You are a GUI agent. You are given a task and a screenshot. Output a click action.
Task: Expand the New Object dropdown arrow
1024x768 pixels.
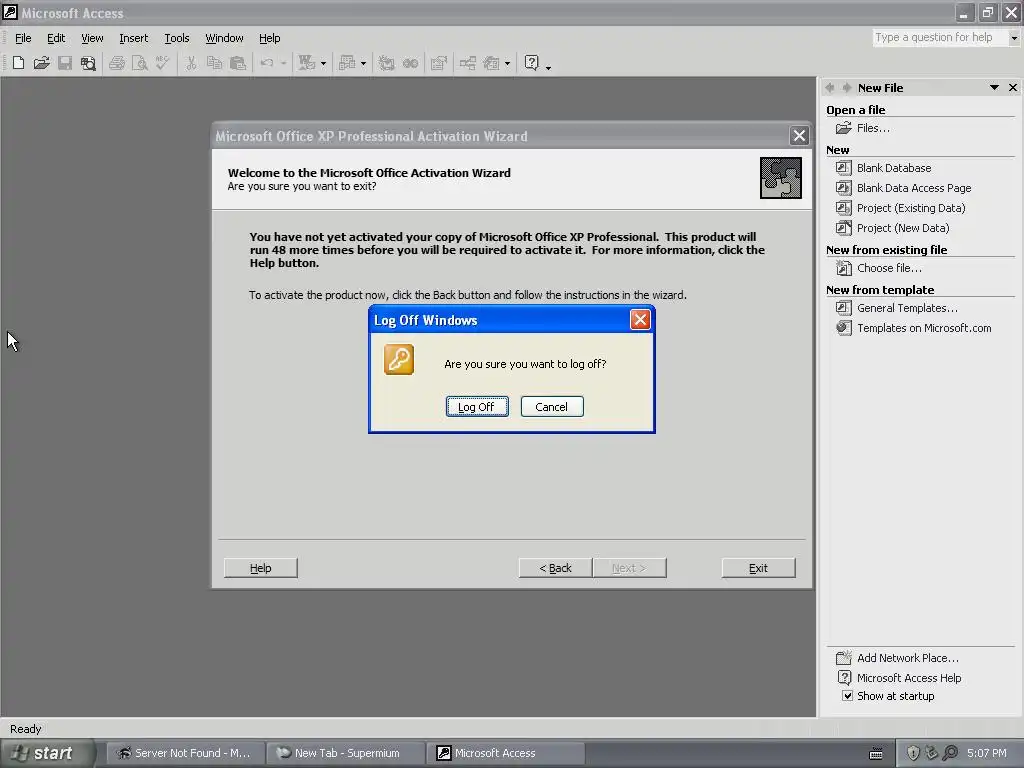click(507, 63)
